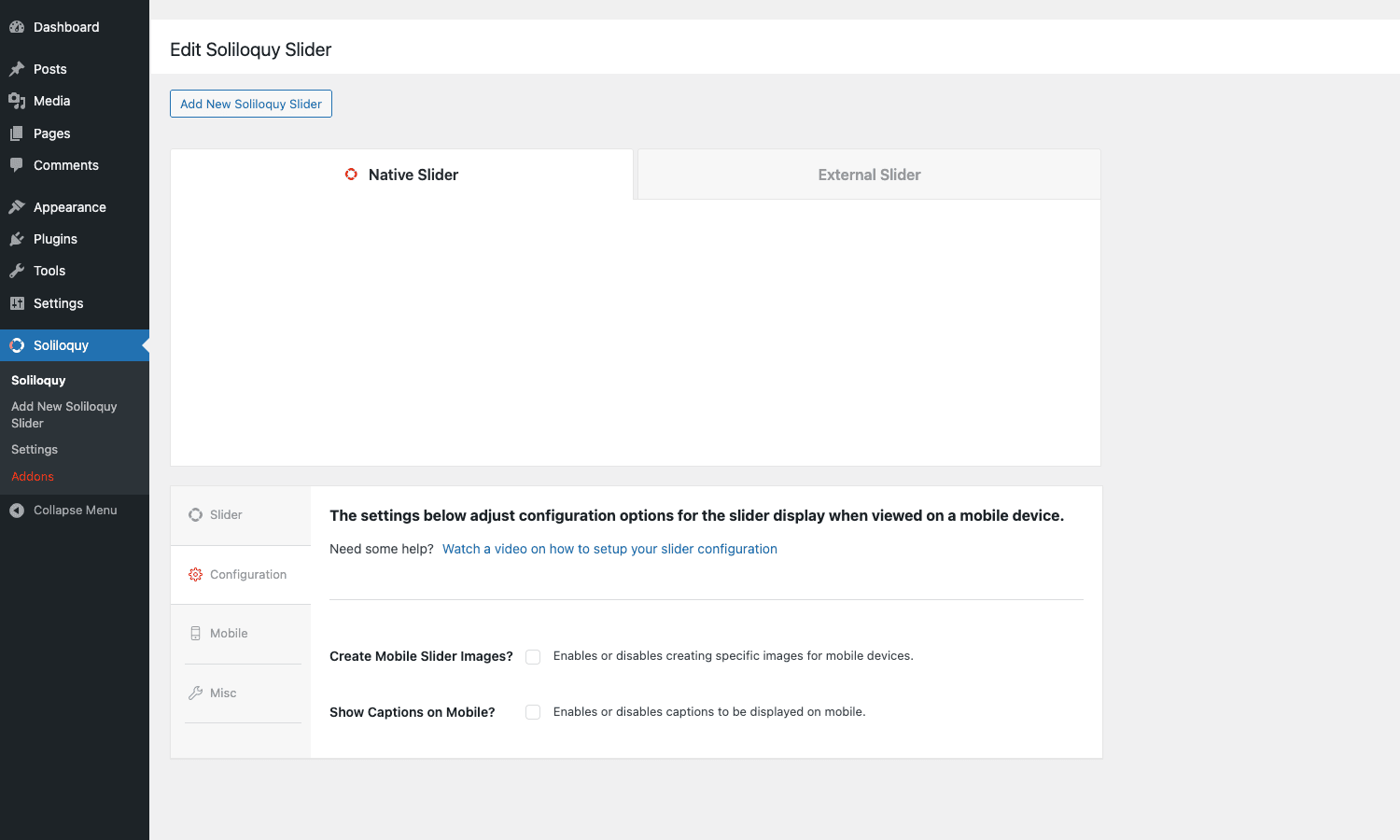Image resolution: width=1400 pixels, height=840 pixels.
Task: Click the red Configuration gear icon
Action: (x=195, y=575)
